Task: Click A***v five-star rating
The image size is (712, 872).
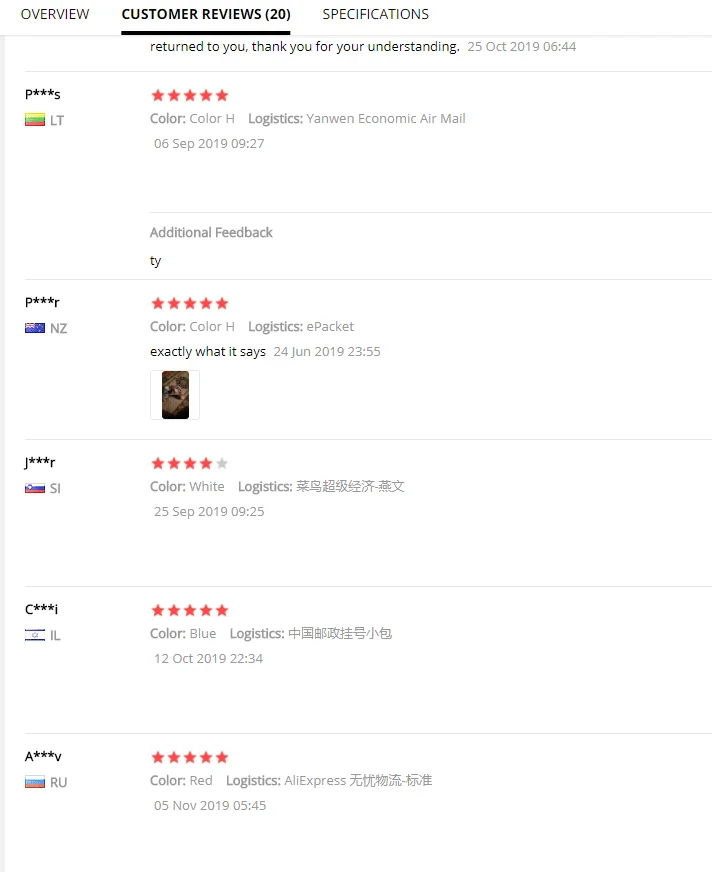Action: (x=189, y=757)
